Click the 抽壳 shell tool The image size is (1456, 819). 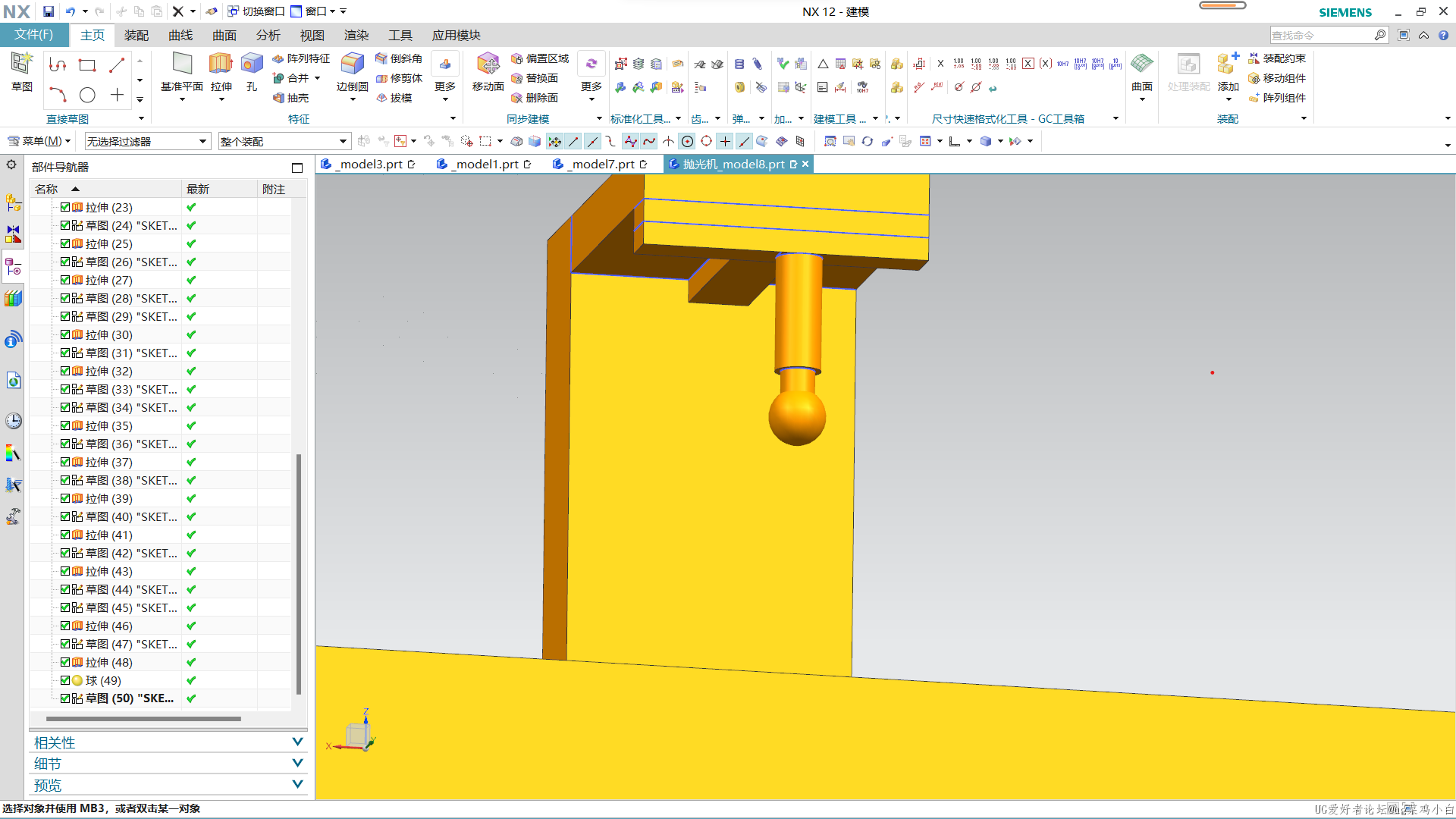(291, 98)
